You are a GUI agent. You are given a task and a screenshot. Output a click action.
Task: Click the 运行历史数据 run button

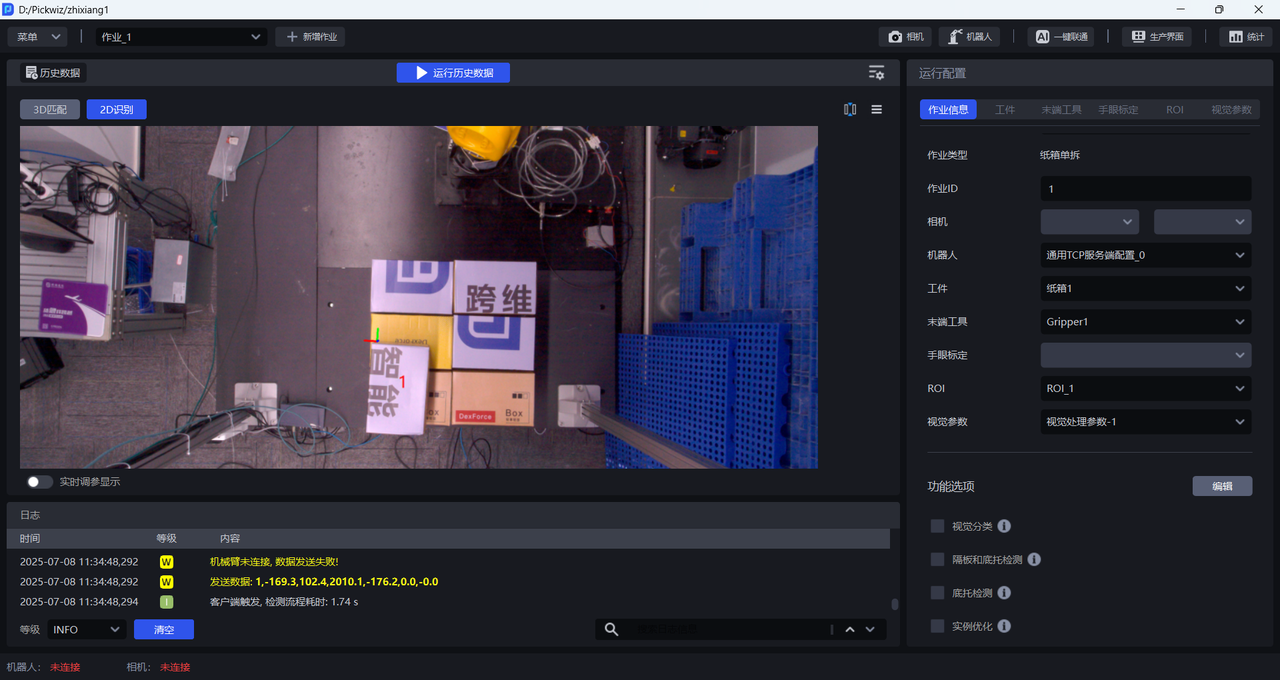453,73
